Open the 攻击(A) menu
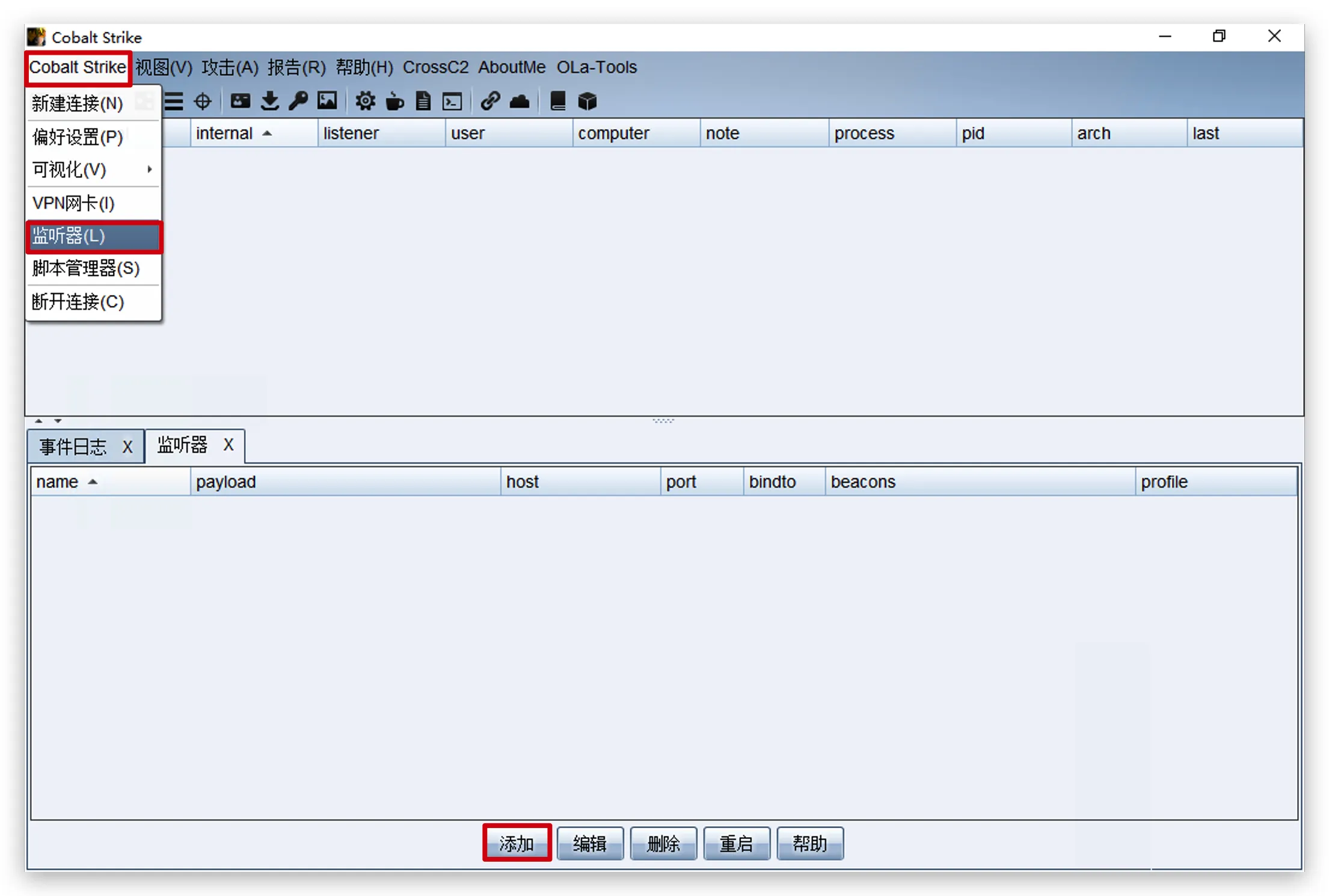Screen dimensions: 1329x896 [x=229, y=67]
